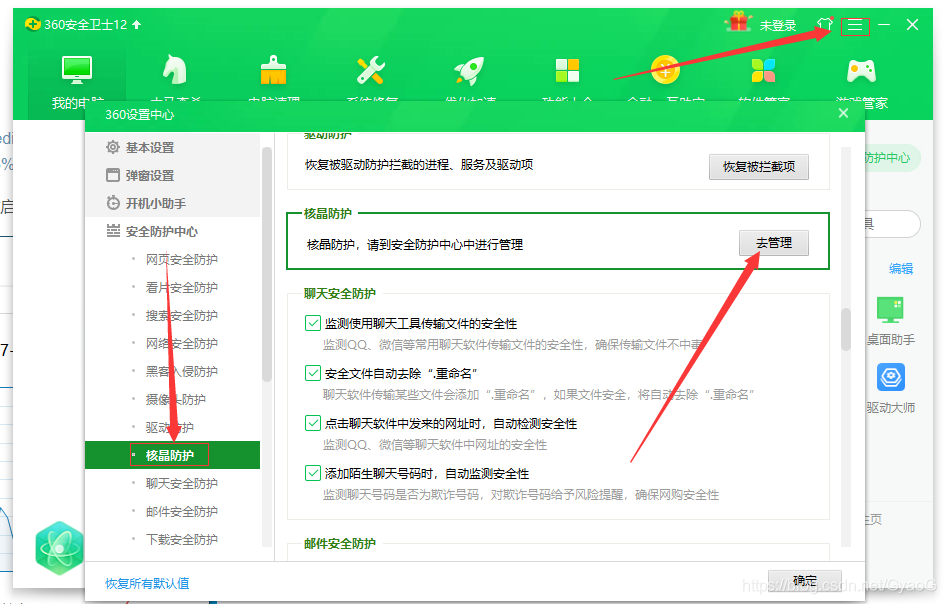Collapse the 安全防护中心 section
946x604 pixels.
click(x=173, y=231)
